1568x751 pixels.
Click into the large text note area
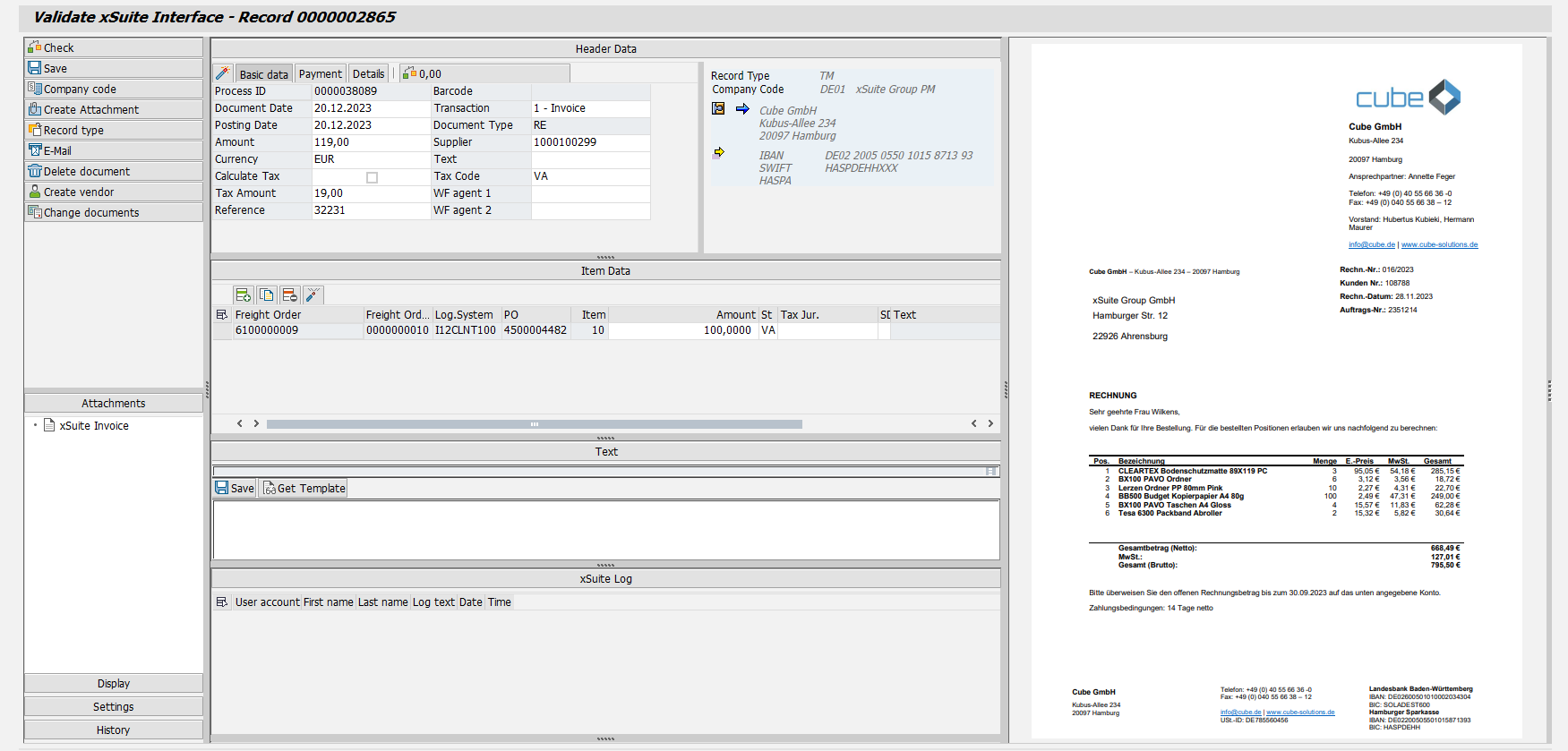pos(606,530)
